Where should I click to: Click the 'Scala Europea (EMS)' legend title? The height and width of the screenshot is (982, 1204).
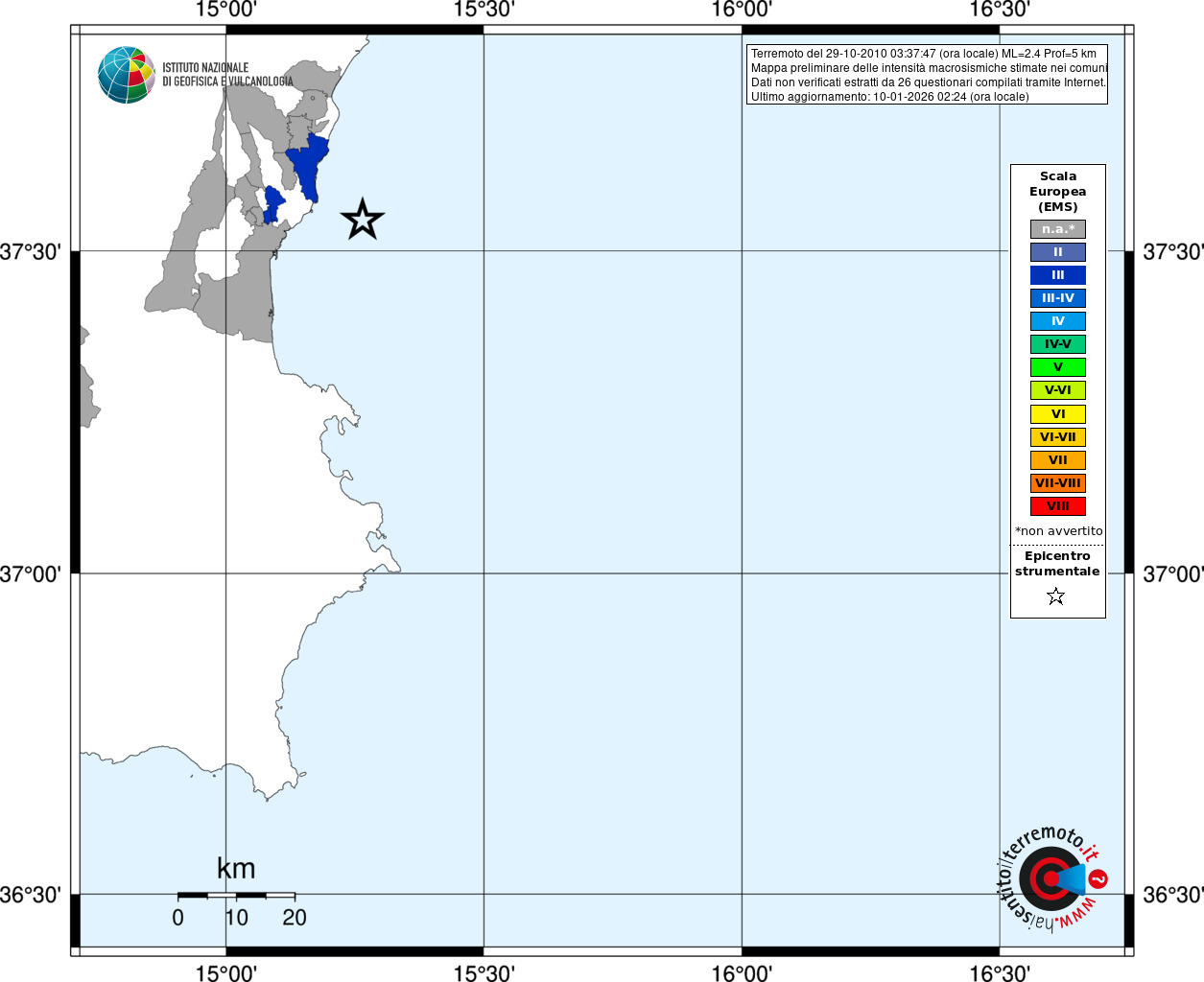tap(1058, 192)
